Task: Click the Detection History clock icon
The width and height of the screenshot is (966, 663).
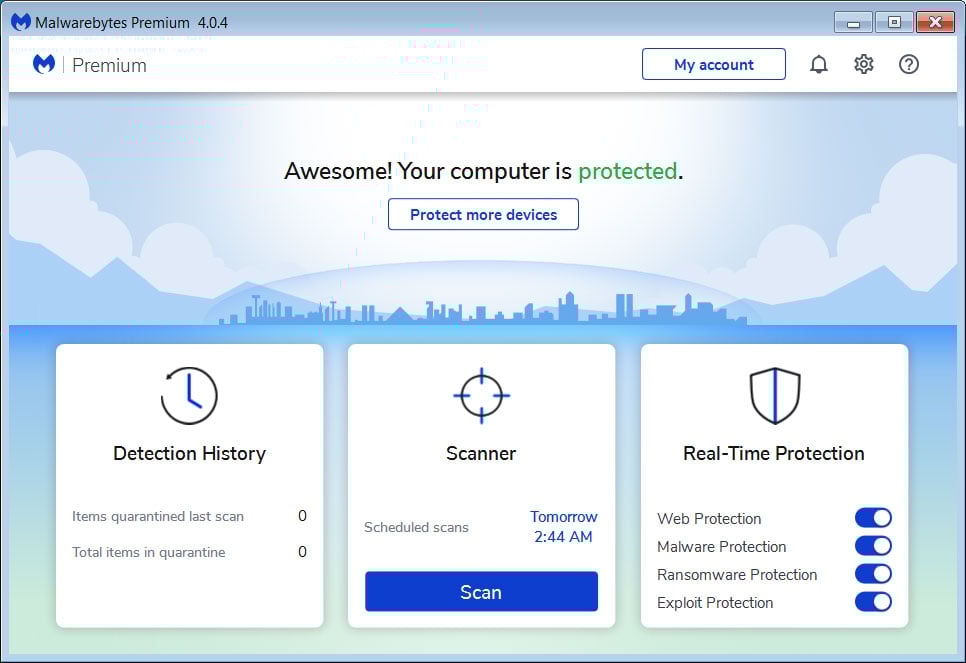Action: coord(189,396)
